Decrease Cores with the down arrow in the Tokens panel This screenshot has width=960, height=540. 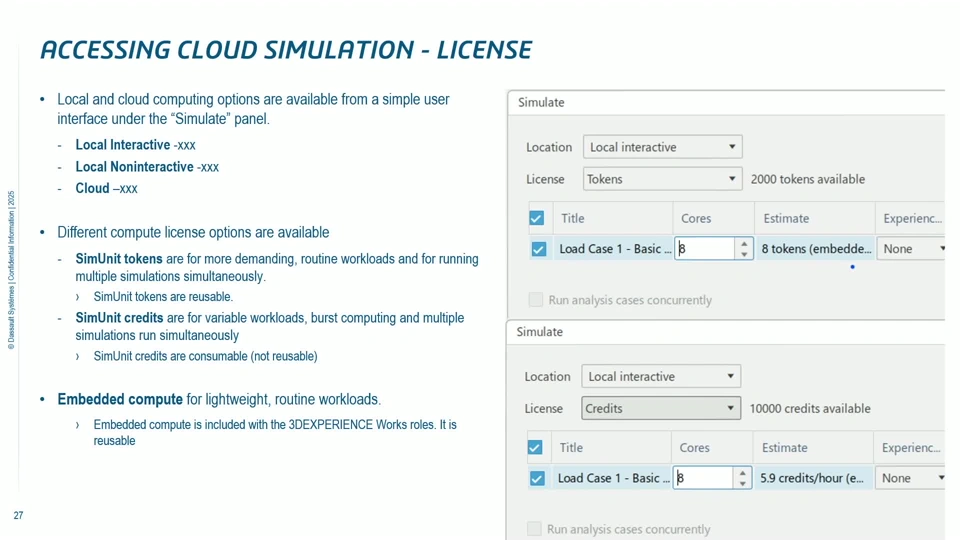(744, 254)
